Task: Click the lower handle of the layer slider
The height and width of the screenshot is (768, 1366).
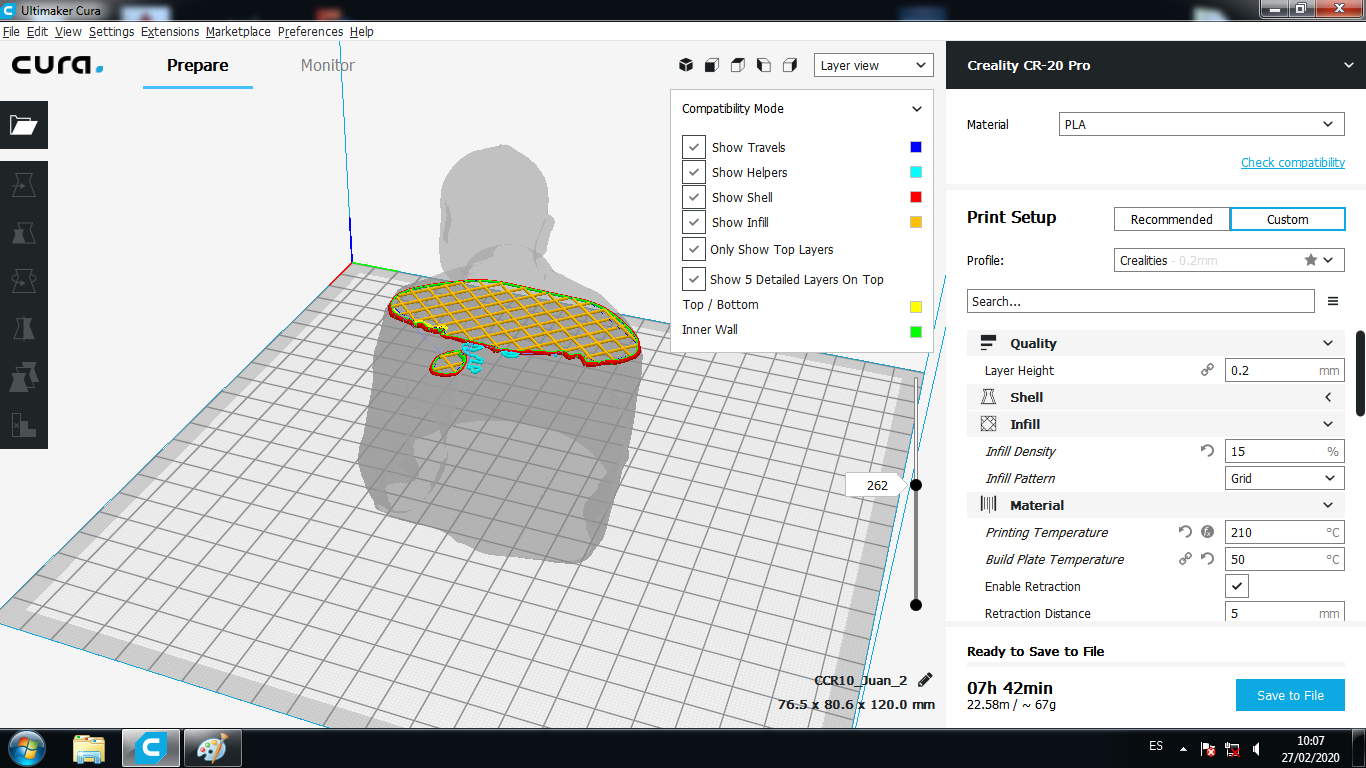Action: pyautogui.click(x=916, y=604)
